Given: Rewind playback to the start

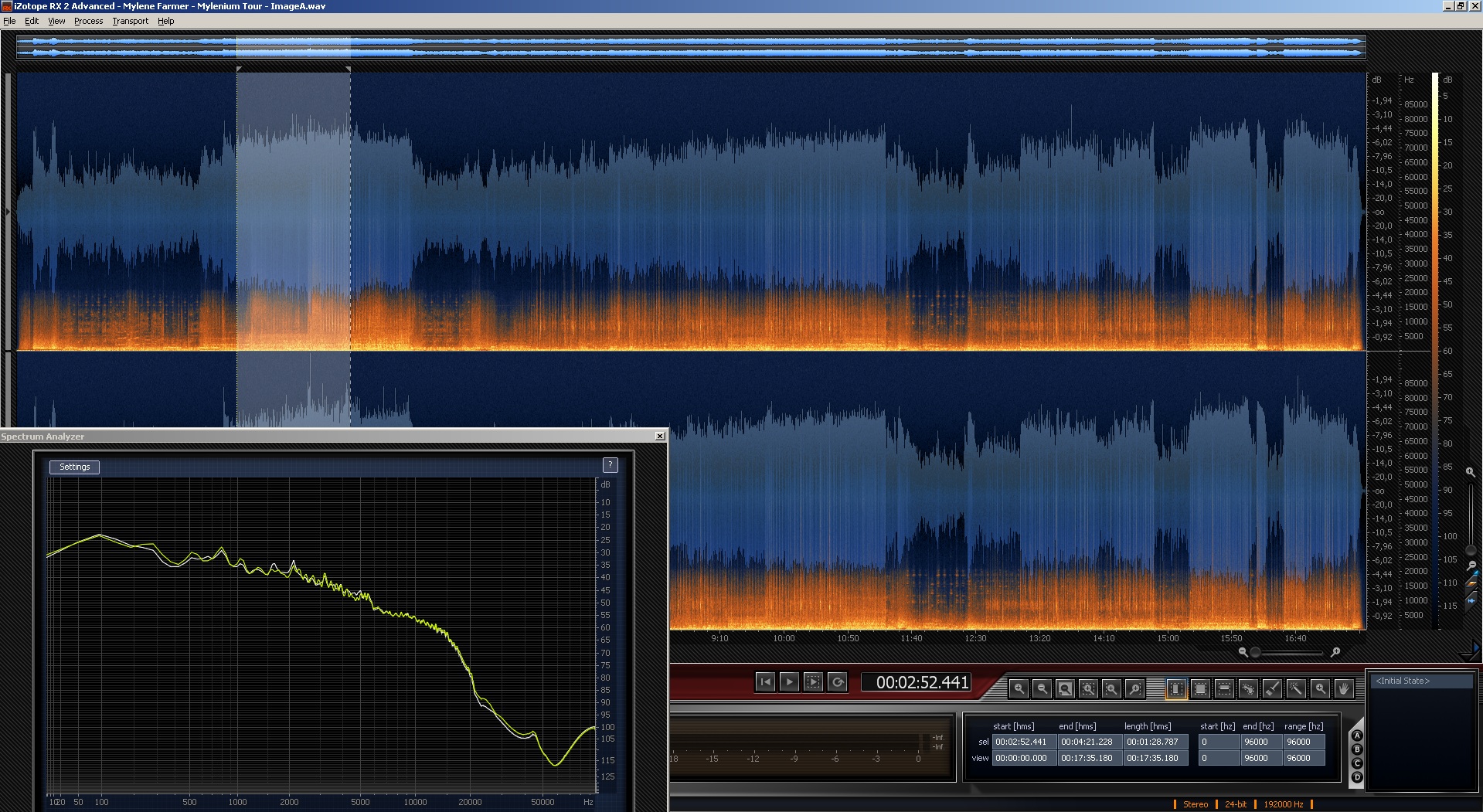Looking at the screenshot, I should pos(765,682).
